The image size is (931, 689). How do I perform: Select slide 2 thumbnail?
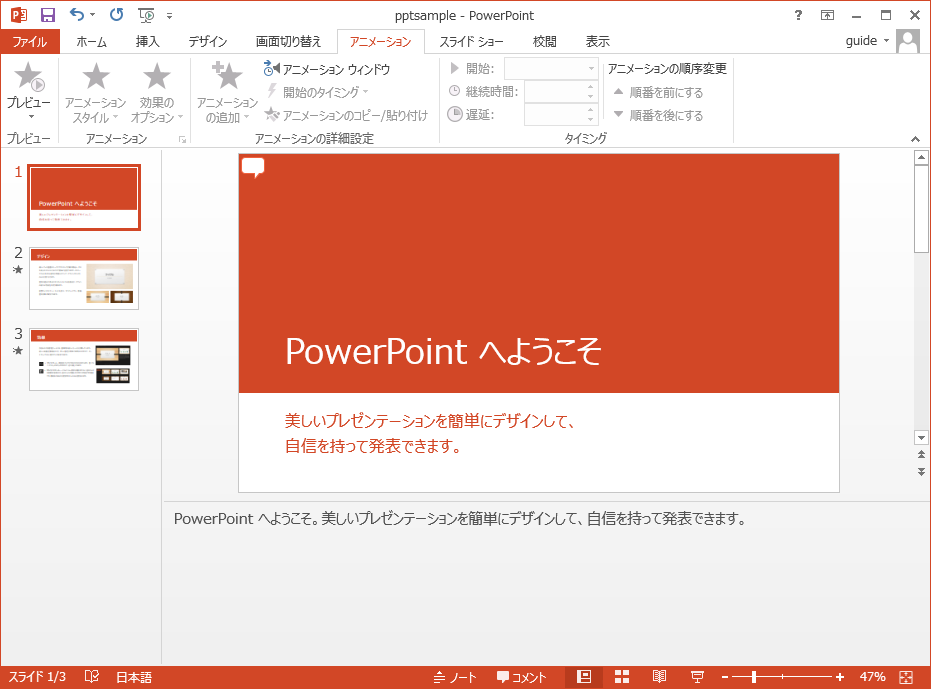pos(84,279)
